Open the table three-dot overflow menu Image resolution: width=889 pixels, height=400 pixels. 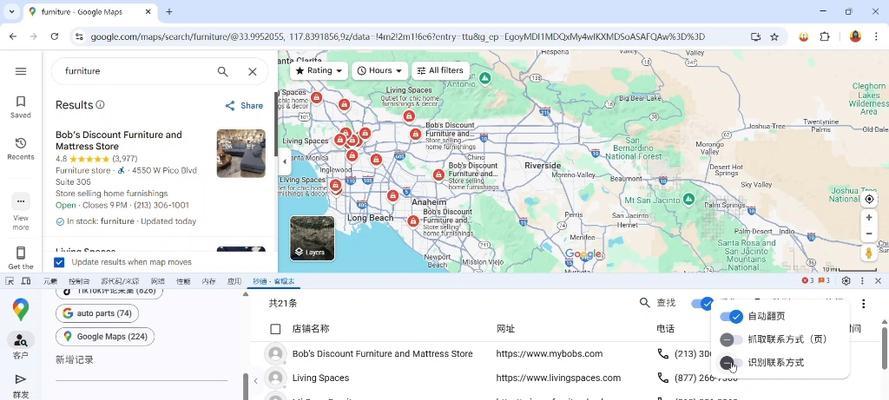pos(863,304)
